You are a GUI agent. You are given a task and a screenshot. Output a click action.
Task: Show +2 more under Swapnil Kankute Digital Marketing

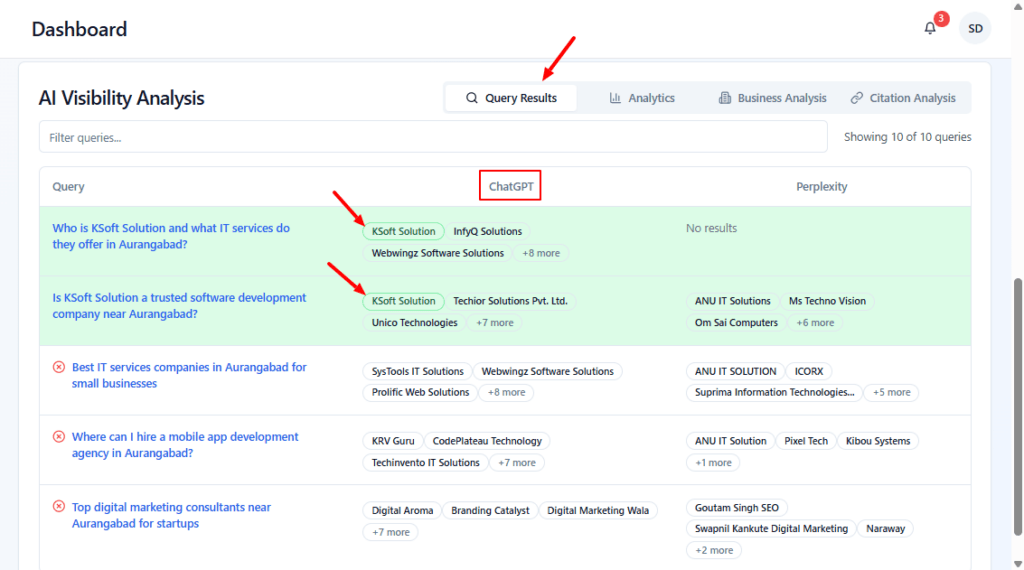[x=714, y=550]
